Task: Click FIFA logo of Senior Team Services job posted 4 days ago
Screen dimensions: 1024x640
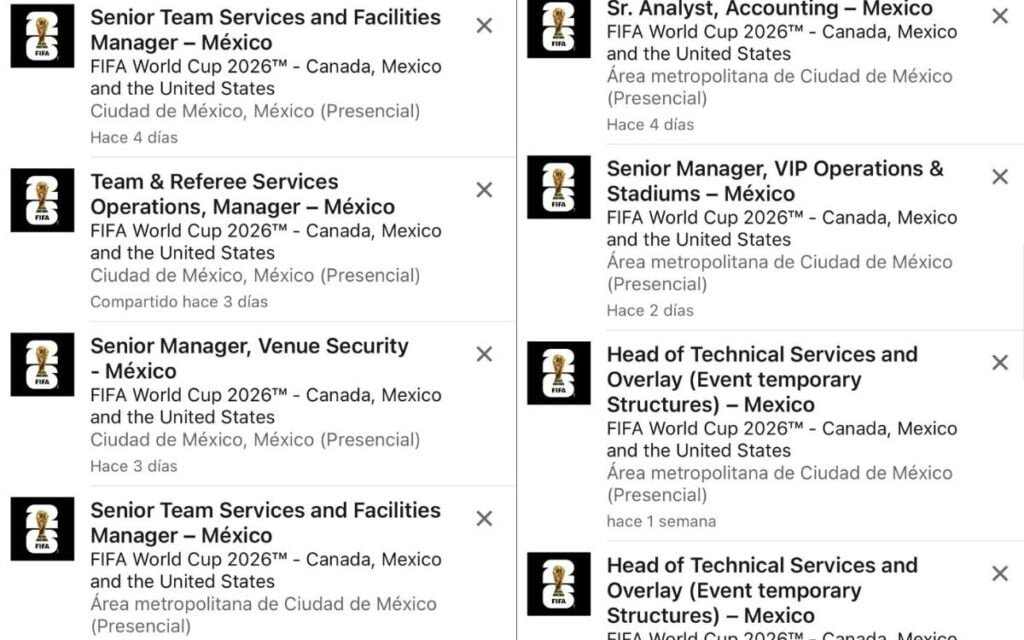Action: point(42,36)
